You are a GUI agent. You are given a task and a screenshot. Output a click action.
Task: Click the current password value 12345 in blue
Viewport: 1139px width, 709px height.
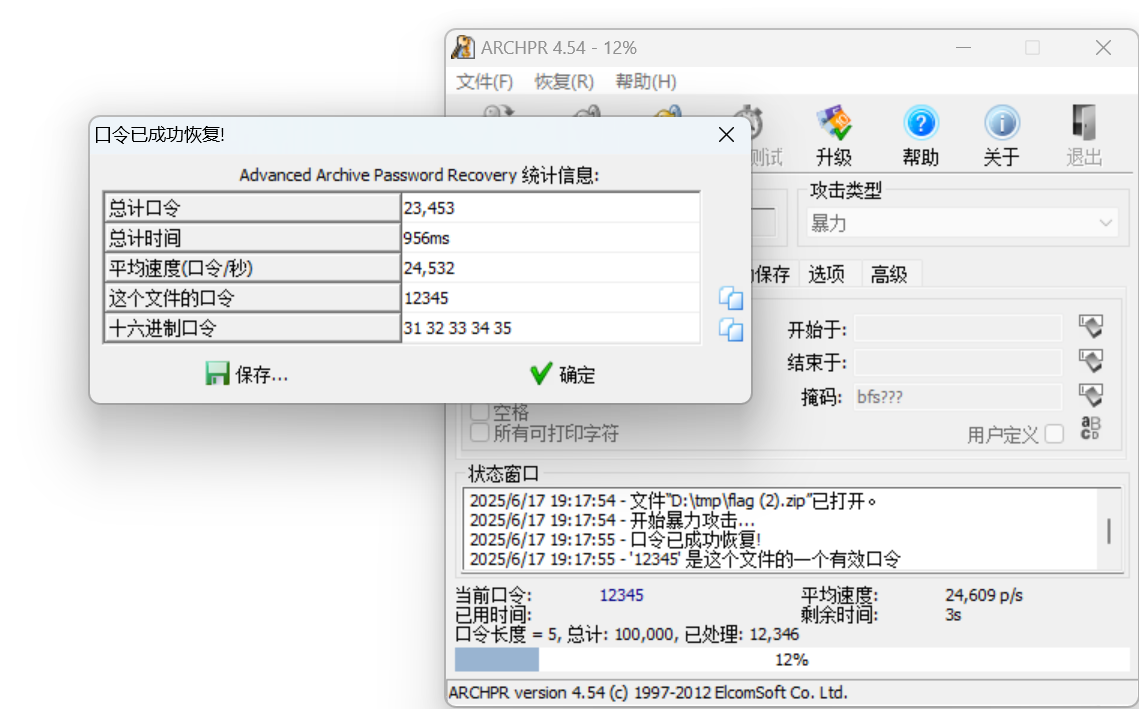pos(621,595)
